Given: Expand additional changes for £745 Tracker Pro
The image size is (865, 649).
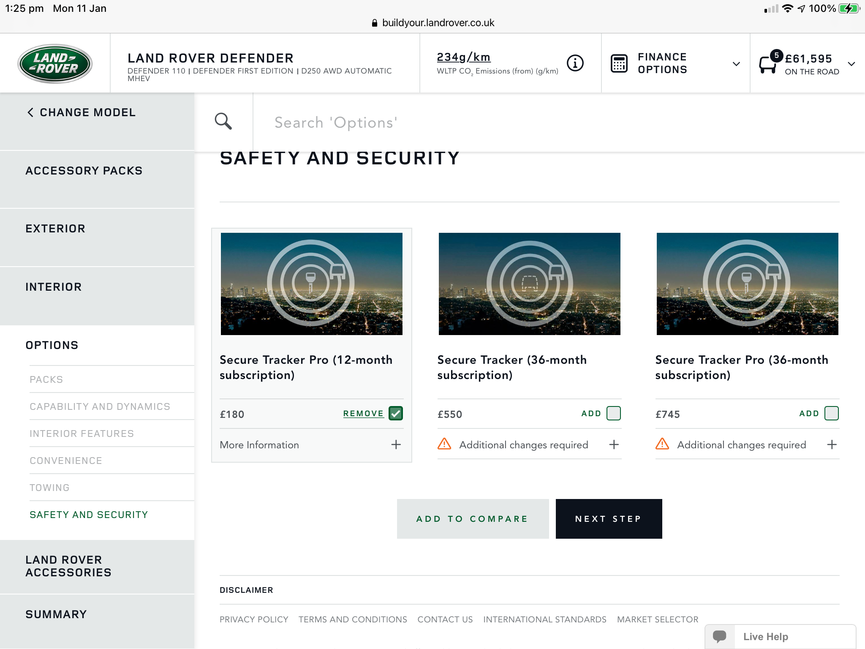Looking at the screenshot, I should tap(831, 445).
